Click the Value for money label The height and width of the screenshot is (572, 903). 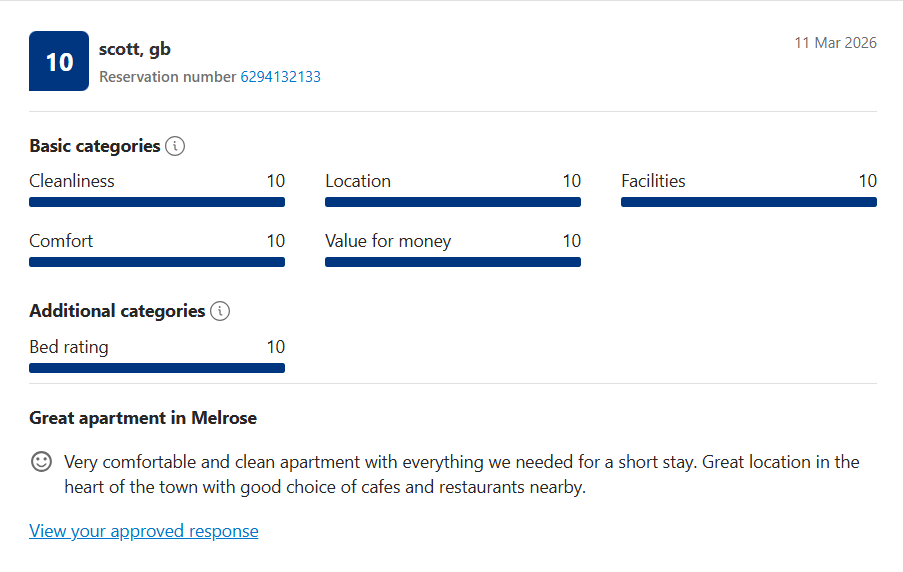388,241
